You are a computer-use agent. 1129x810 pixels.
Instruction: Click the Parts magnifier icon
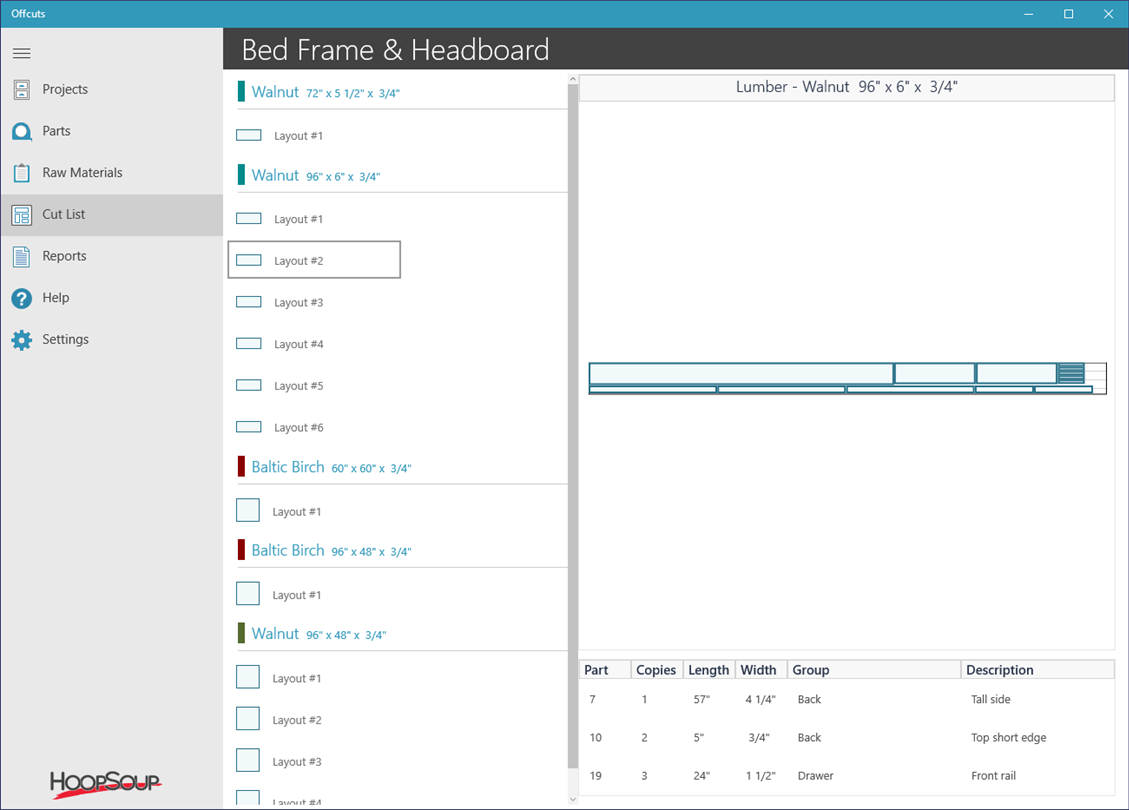(x=22, y=131)
